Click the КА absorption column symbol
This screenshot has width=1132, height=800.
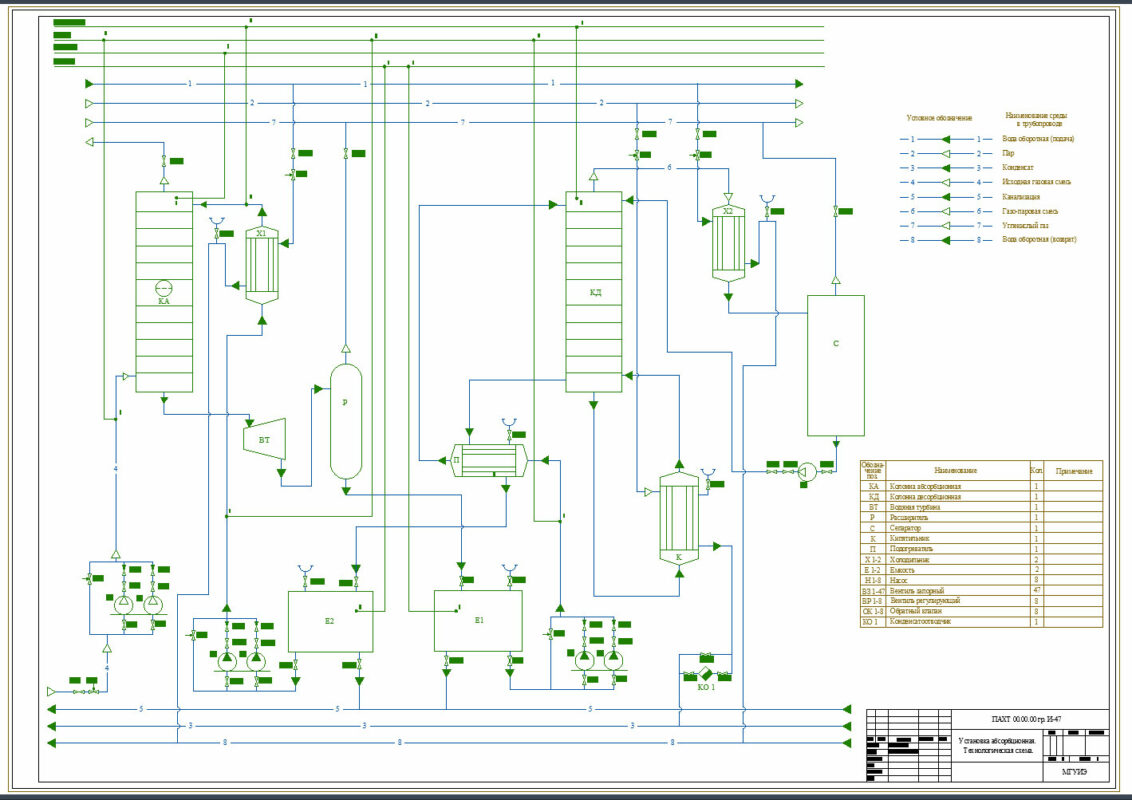[164, 292]
